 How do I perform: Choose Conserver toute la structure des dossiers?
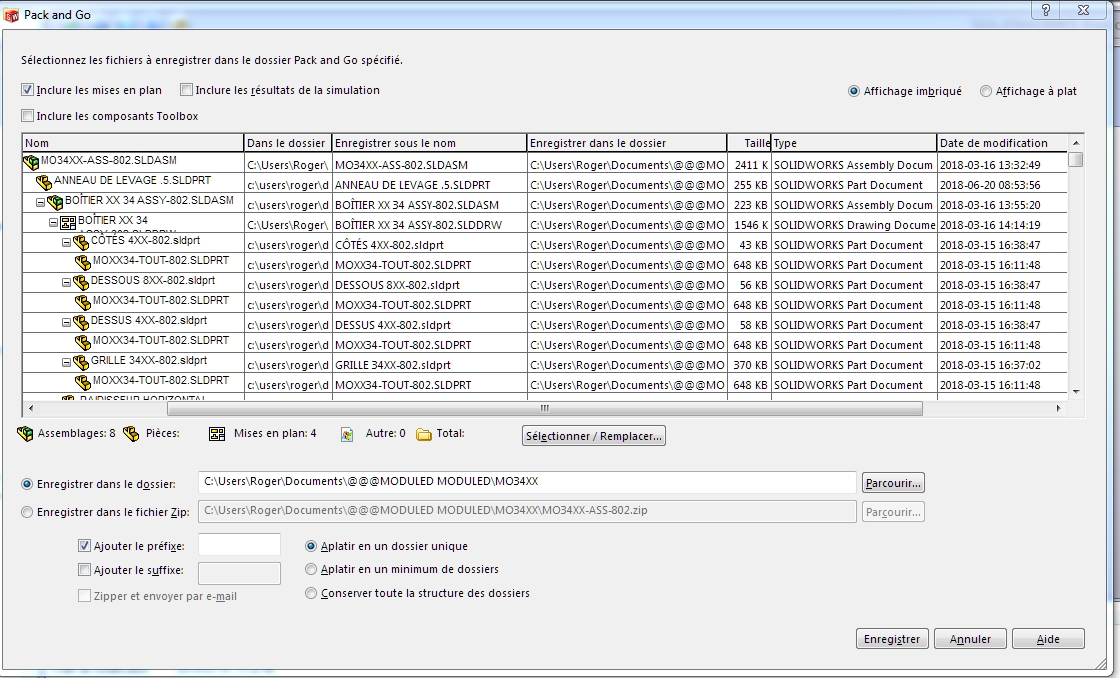pyautogui.click(x=311, y=593)
